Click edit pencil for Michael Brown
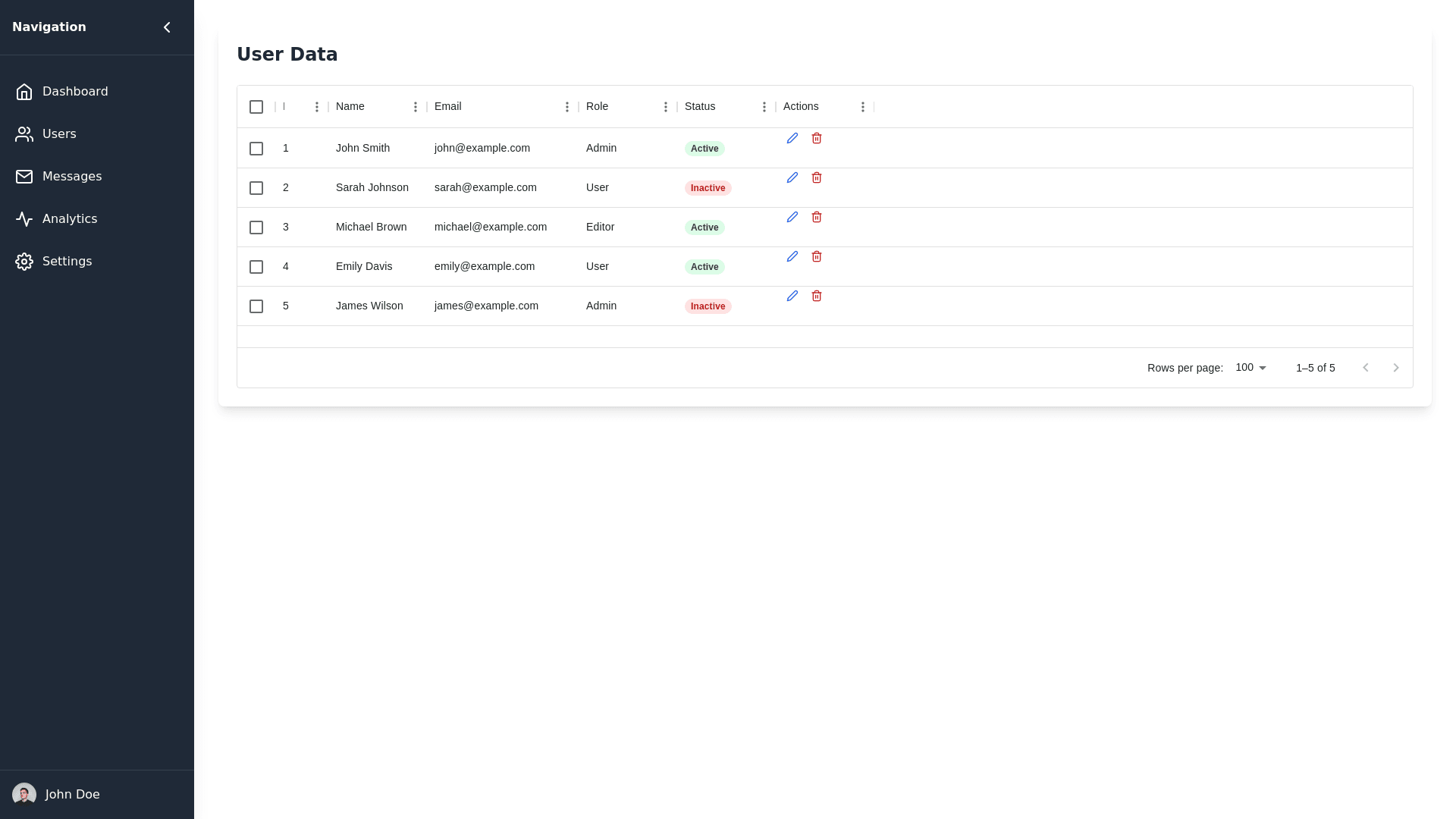This screenshot has width=1456, height=819. 792,217
